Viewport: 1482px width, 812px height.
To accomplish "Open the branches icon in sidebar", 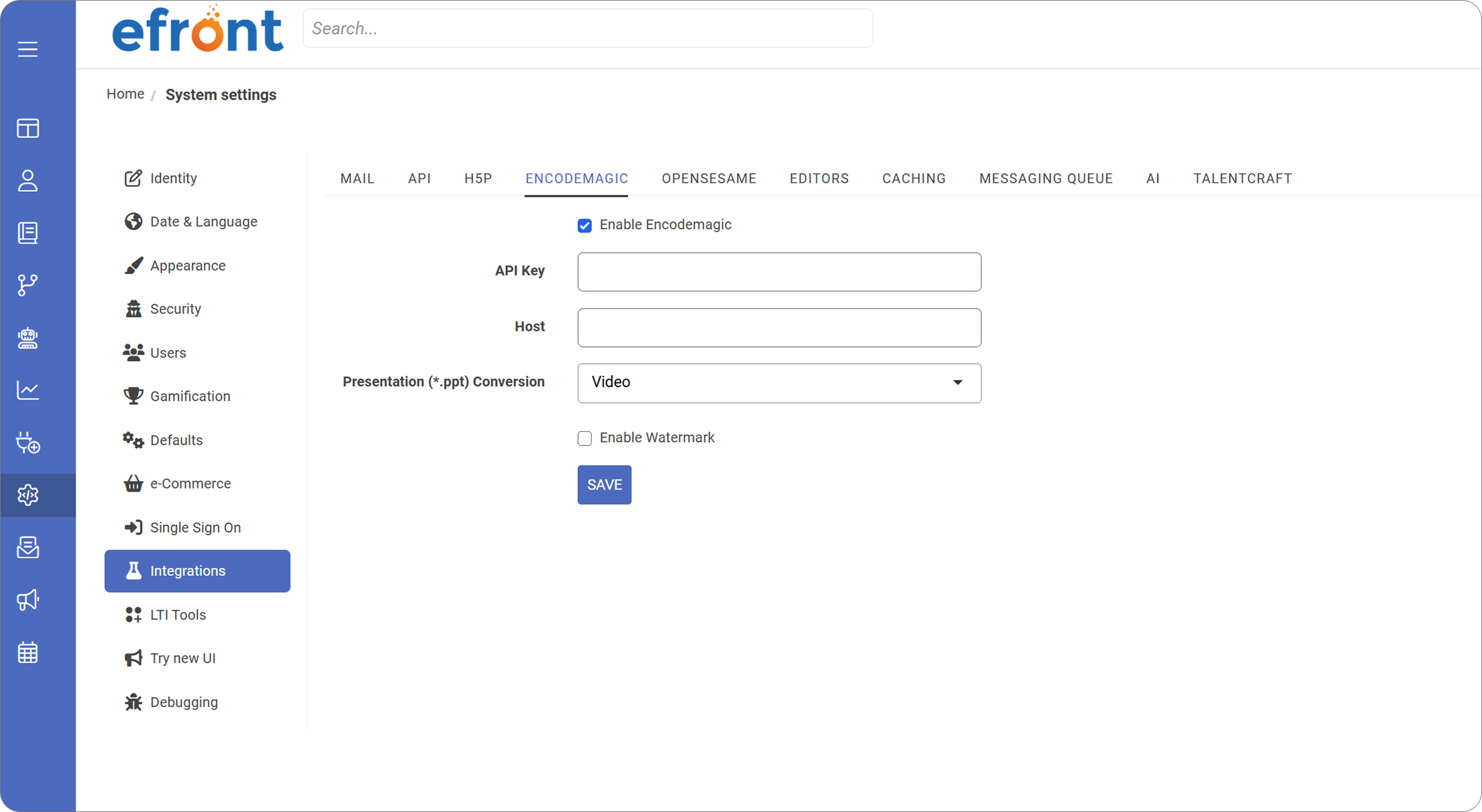I will (28, 285).
